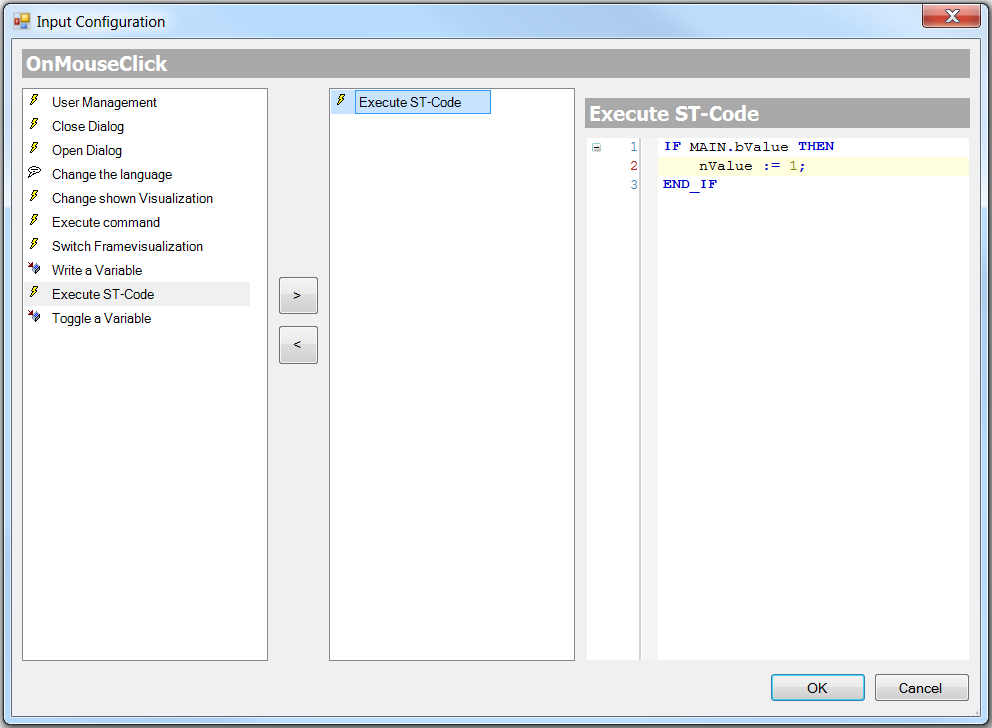This screenshot has width=992, height=728.
Task: Confirm the dialog with OK
Action: coord(817,688)
